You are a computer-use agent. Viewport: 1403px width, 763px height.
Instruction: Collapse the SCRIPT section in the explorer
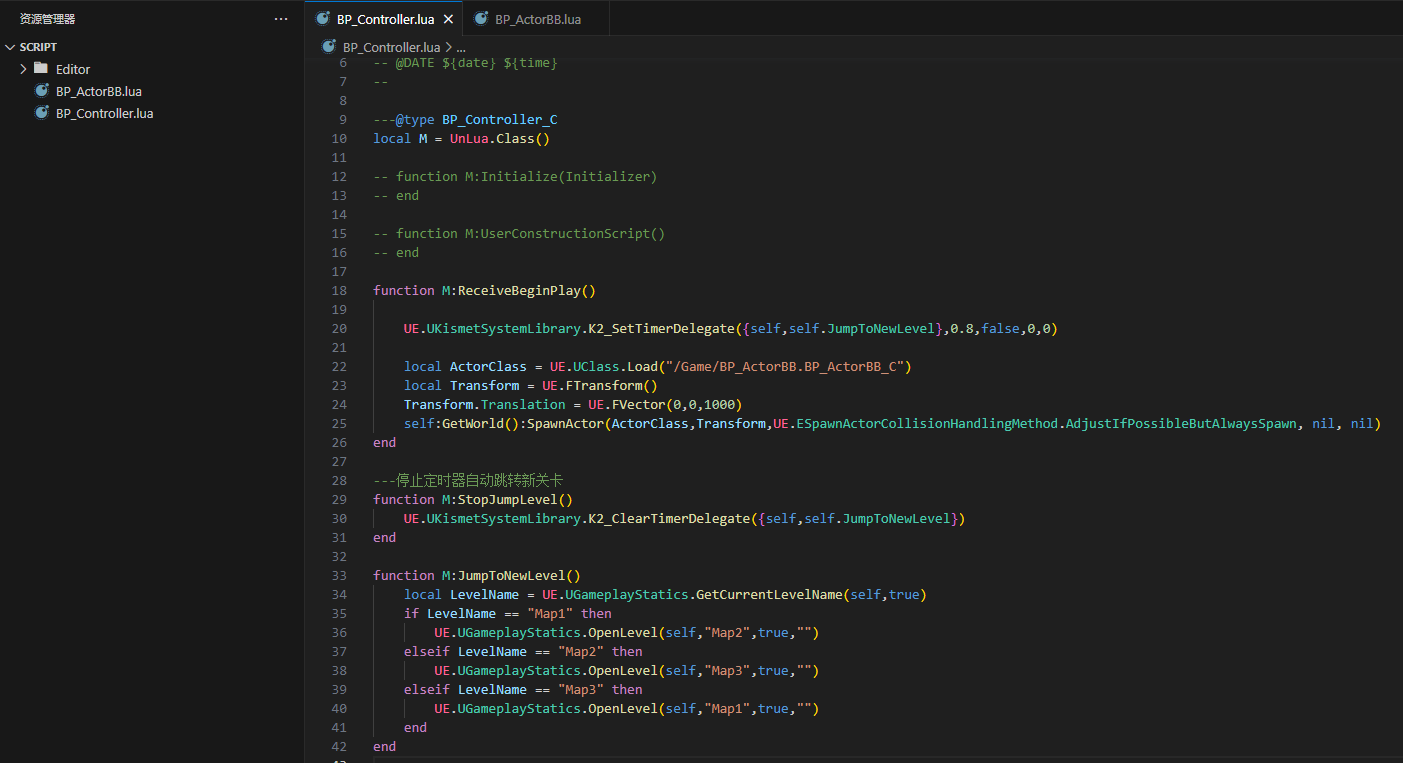pos(10,46)
